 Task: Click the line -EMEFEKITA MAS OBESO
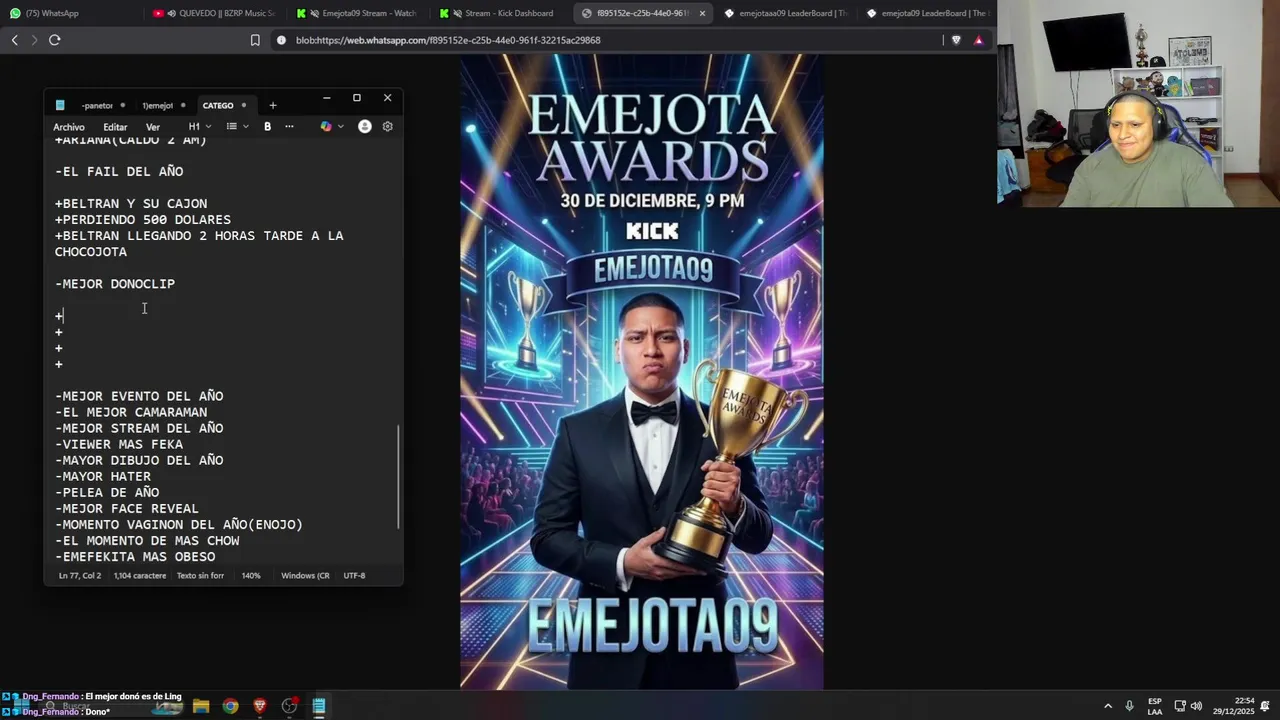[135, 556]
